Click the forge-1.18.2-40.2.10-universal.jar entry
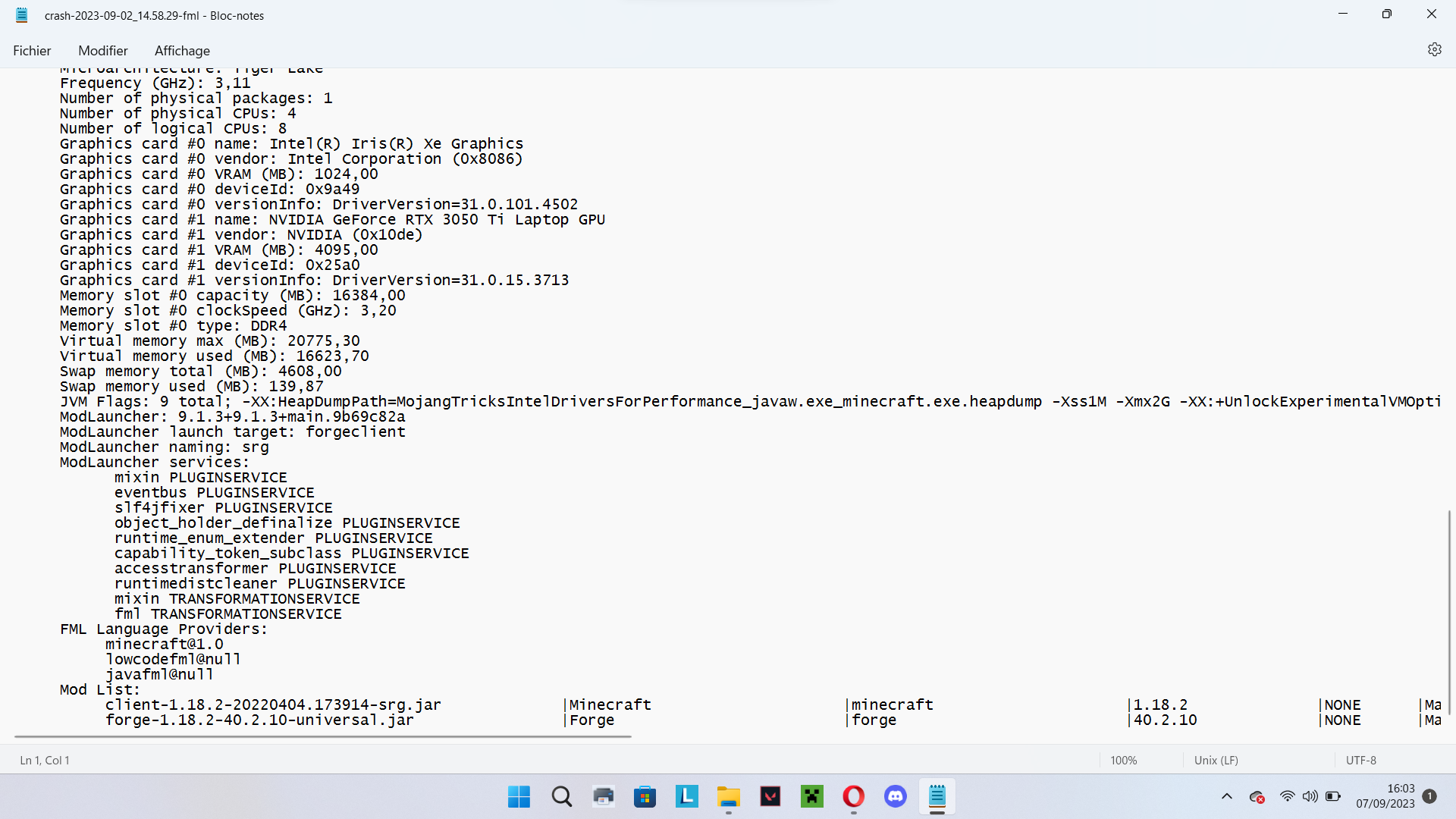This screenshot has height=819, width=1456. pyautogui.click(x=260, y=720)
